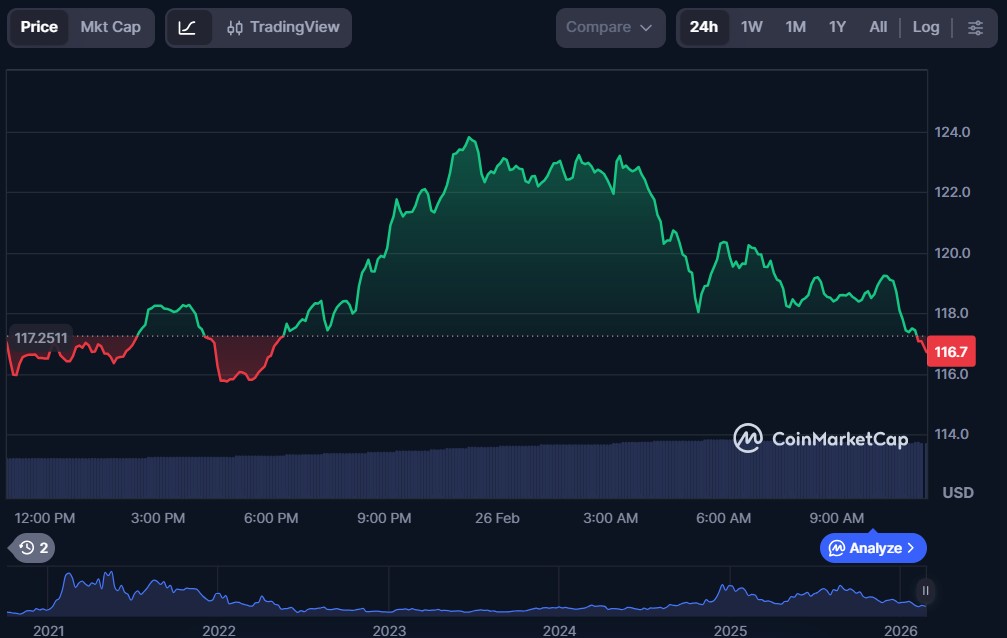Open chart settings sliders icon

tap(975, 27)
